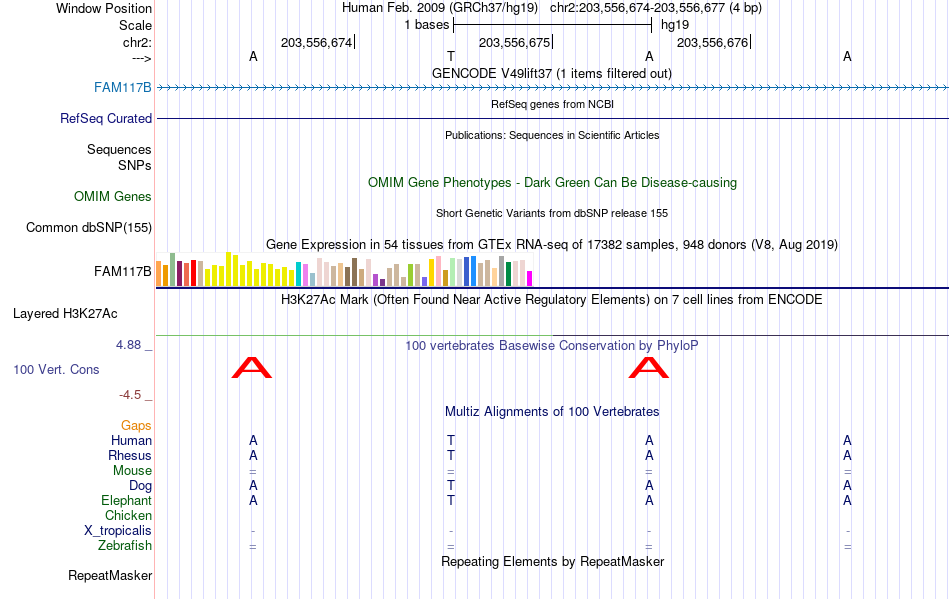Select the OMIM Genes track label
Image resolution: width=950 pixels, height=599 pixels.
(113, 197)
